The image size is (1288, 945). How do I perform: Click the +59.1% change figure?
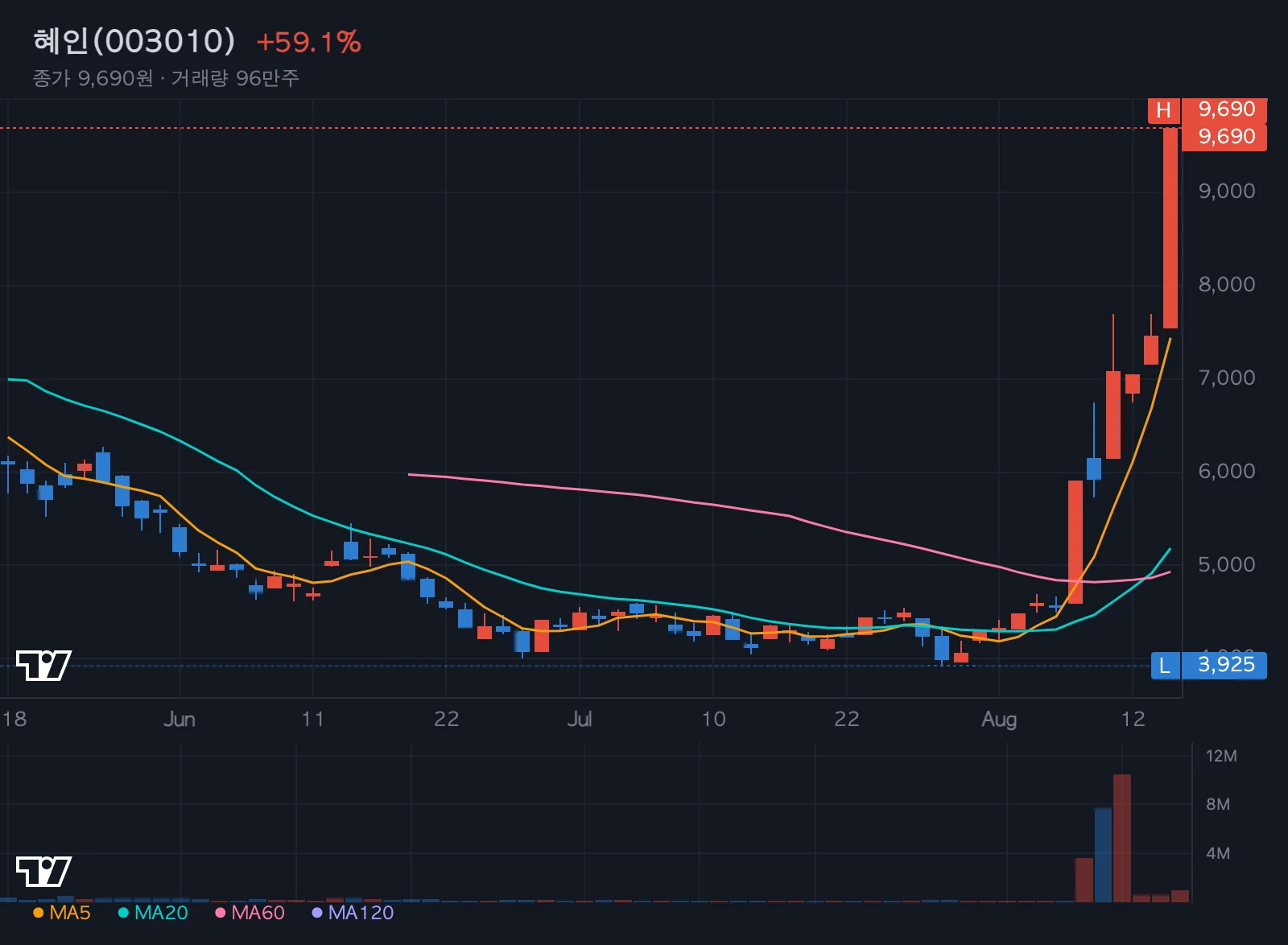click(x=309, y=42)
